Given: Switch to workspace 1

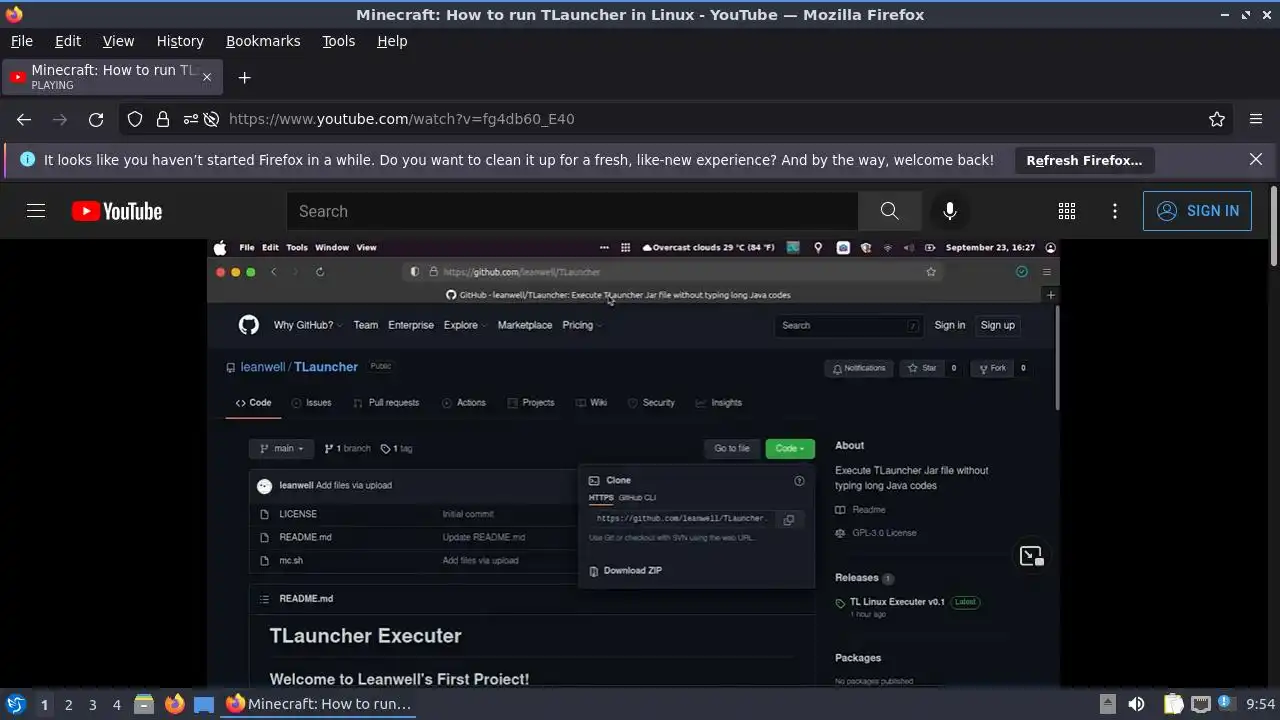Looking at the screenshot, I should (44, 704).
